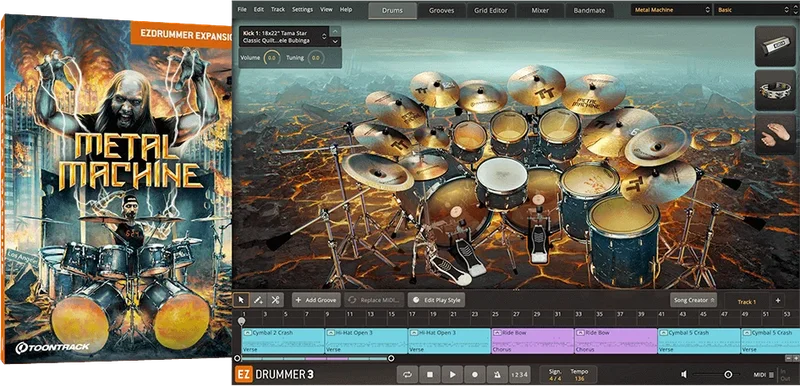This screenshot has height=386, width=800.
Task: Select the Cymbal 2 Crash Verse clip
Action: point(283,341)
